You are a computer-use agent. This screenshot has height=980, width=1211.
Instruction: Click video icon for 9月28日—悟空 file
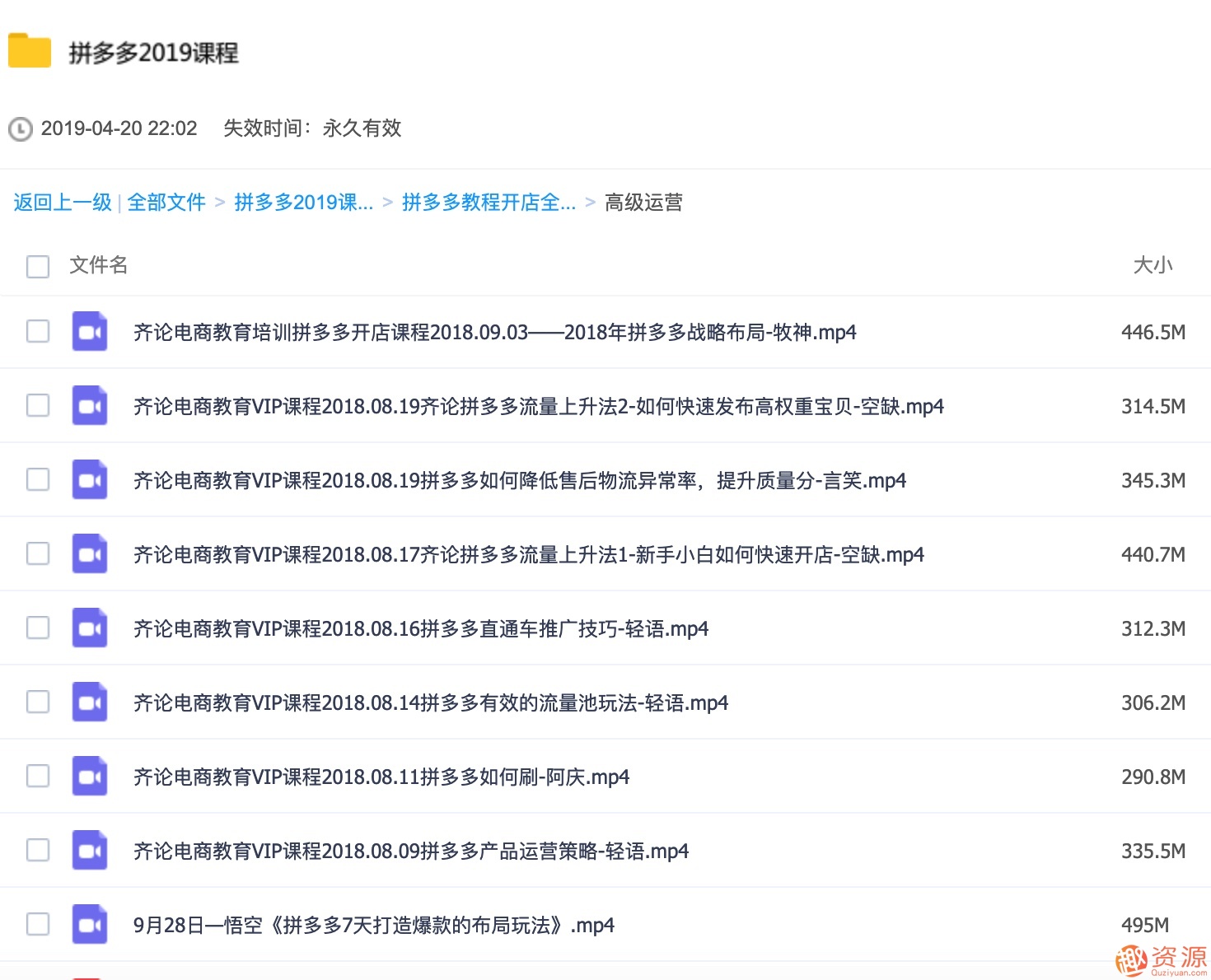90,925
